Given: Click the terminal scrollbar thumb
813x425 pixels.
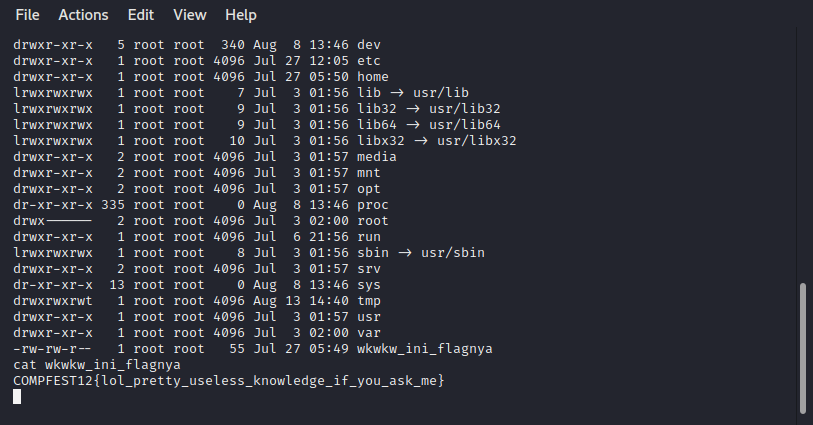Looking at the screenshot, I should pos(803,347).
